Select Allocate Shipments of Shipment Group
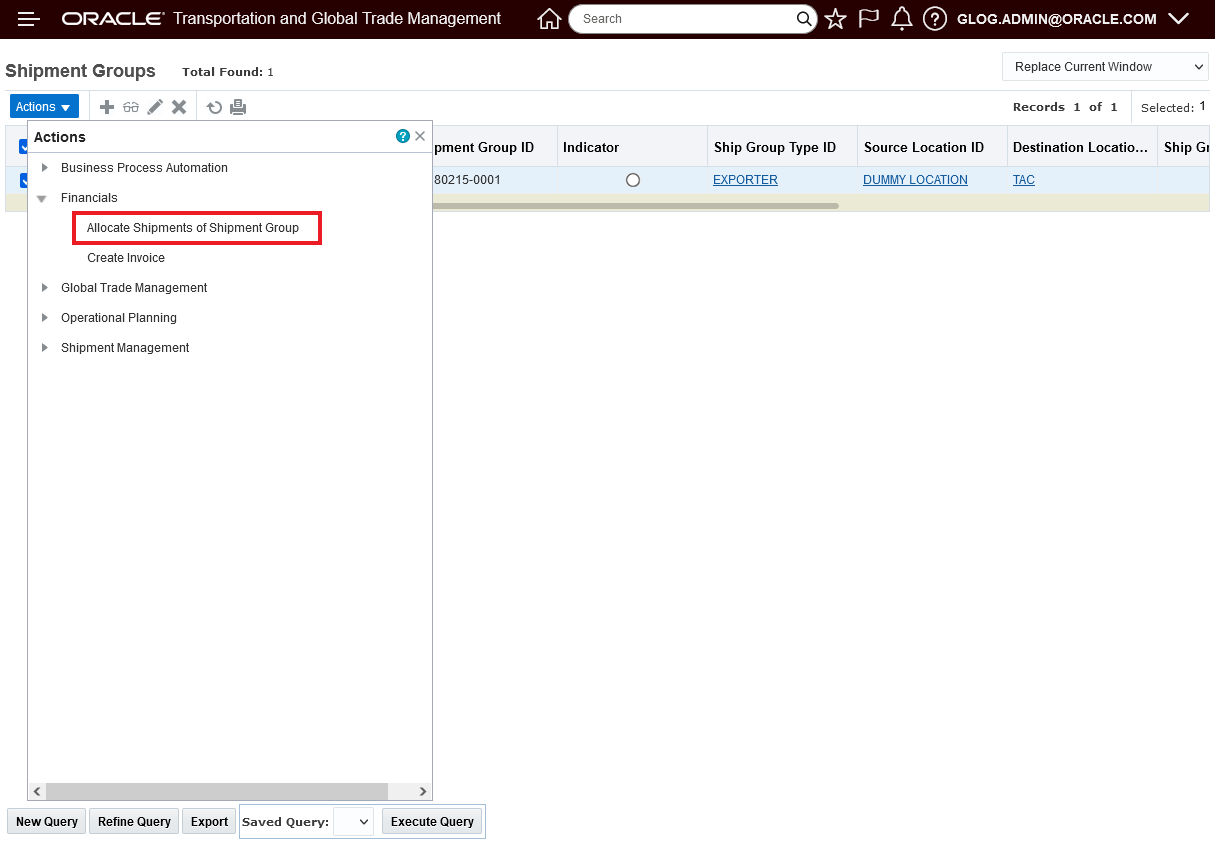Viewport: 1215px width, 857px height. pyautogui.click(x=193, y=228)
